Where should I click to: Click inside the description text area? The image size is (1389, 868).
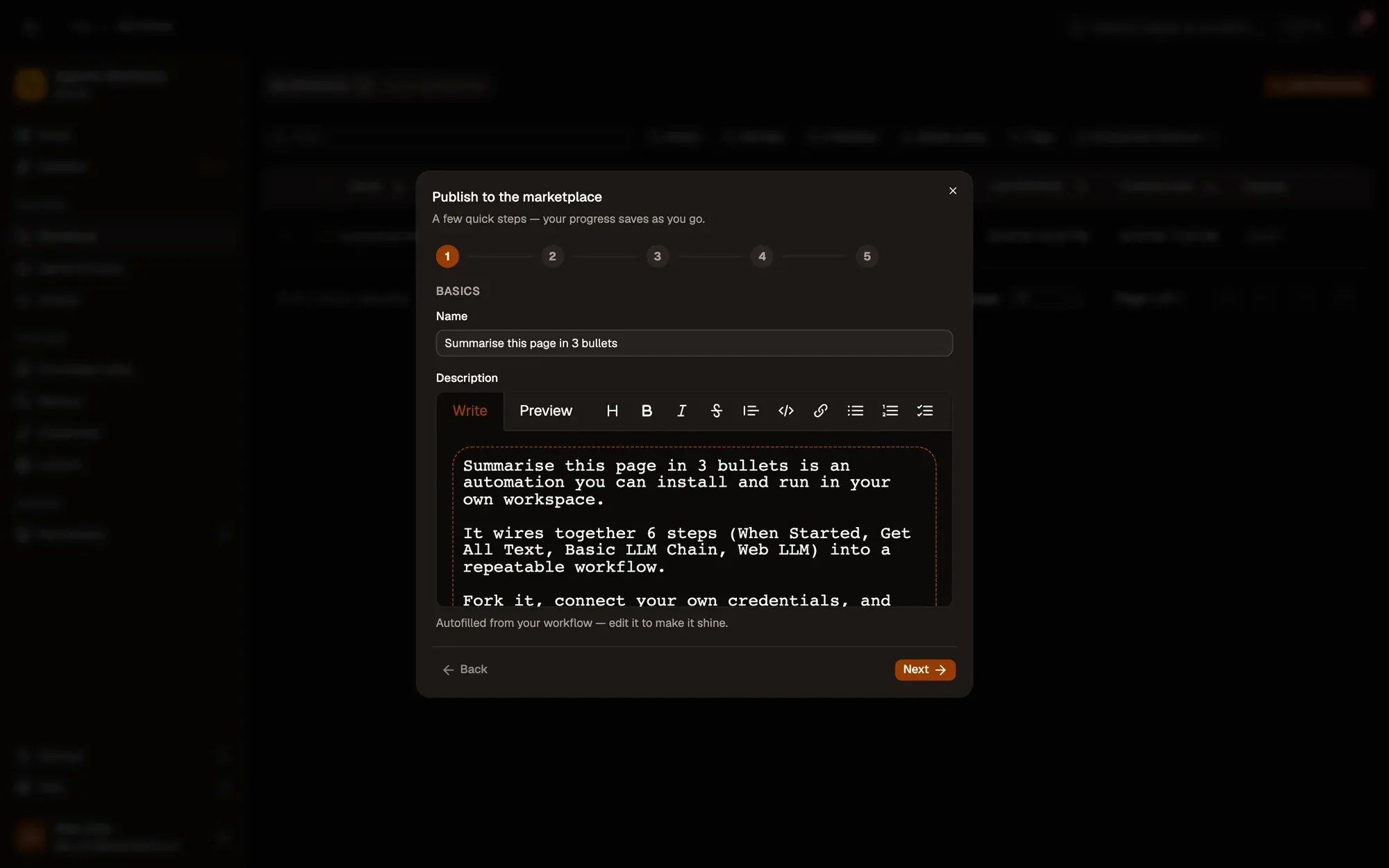click(694, 526)
